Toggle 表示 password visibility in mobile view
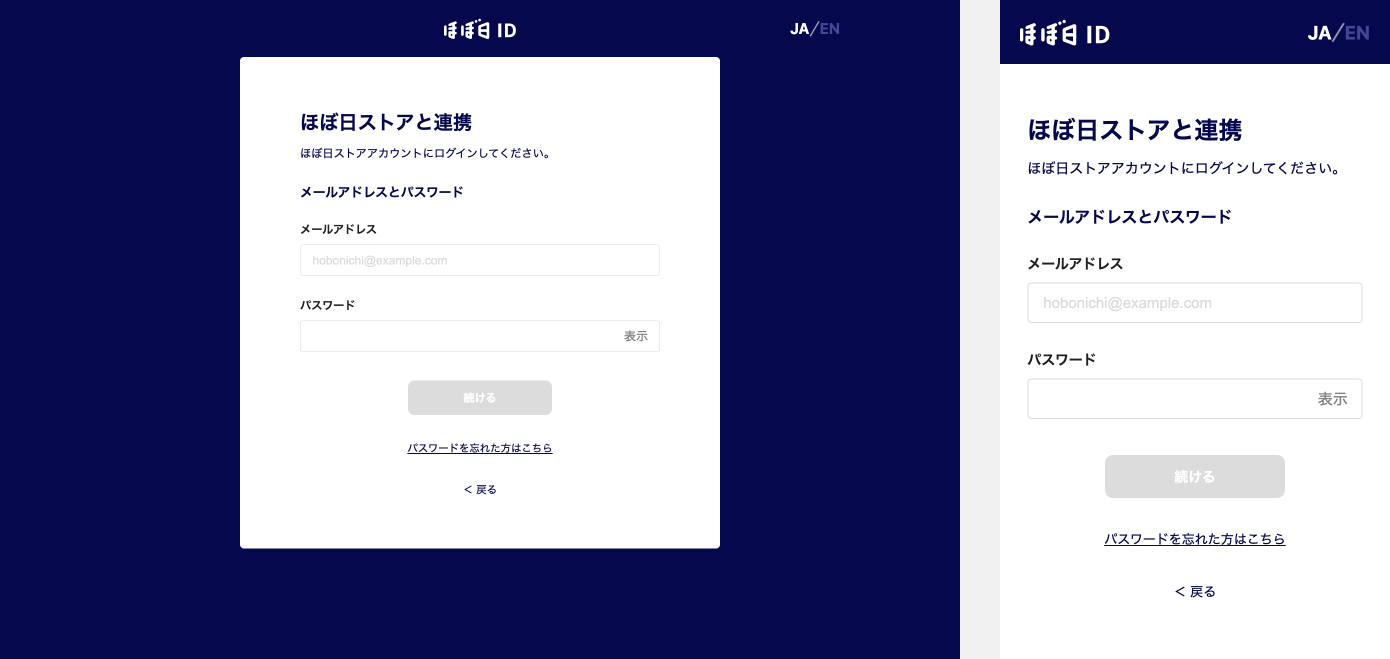1390x659 pixels. pyautogui.click(x=1333, y=399)
